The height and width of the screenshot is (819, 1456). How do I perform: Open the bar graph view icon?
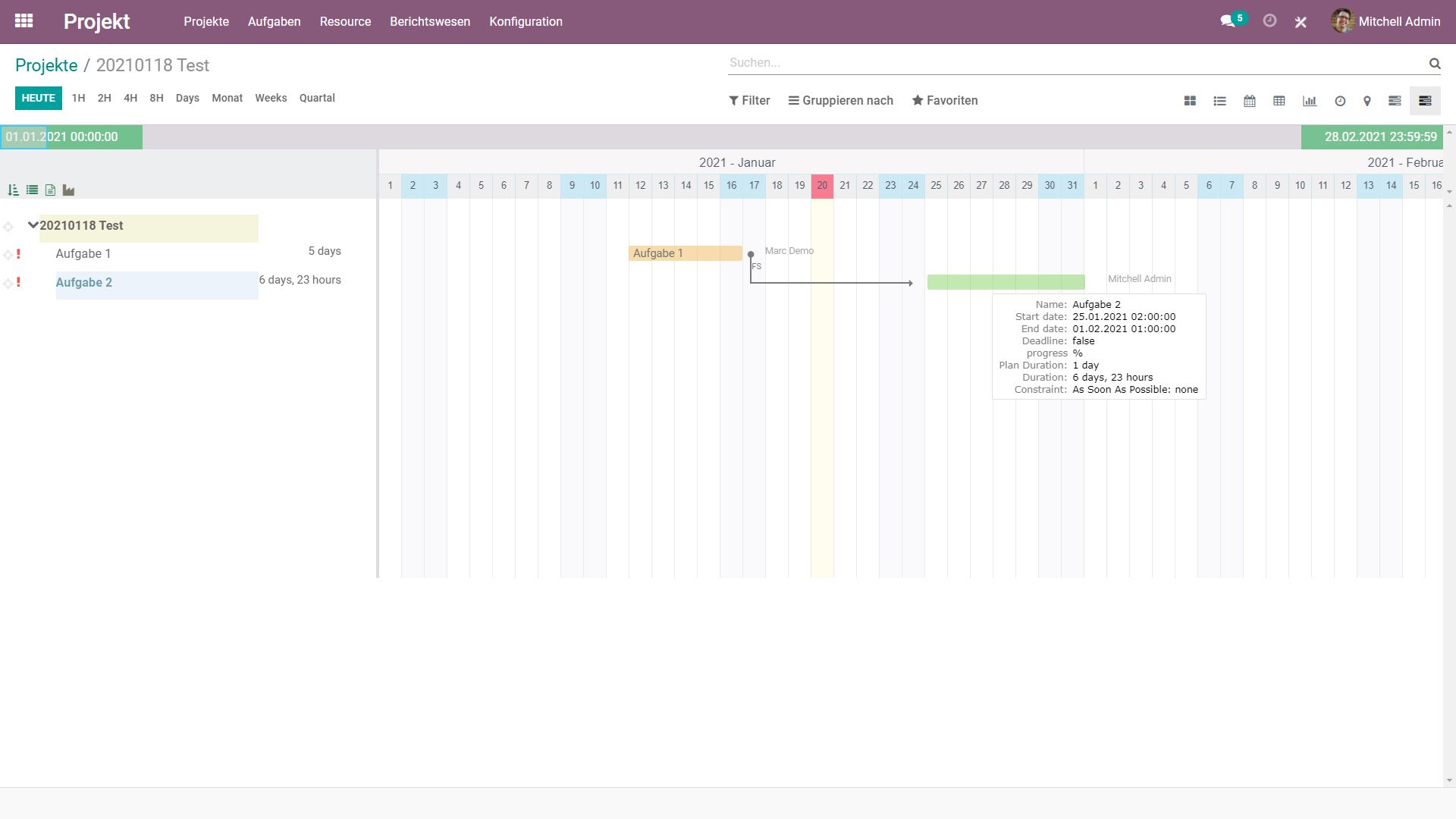pos(1310,101)
